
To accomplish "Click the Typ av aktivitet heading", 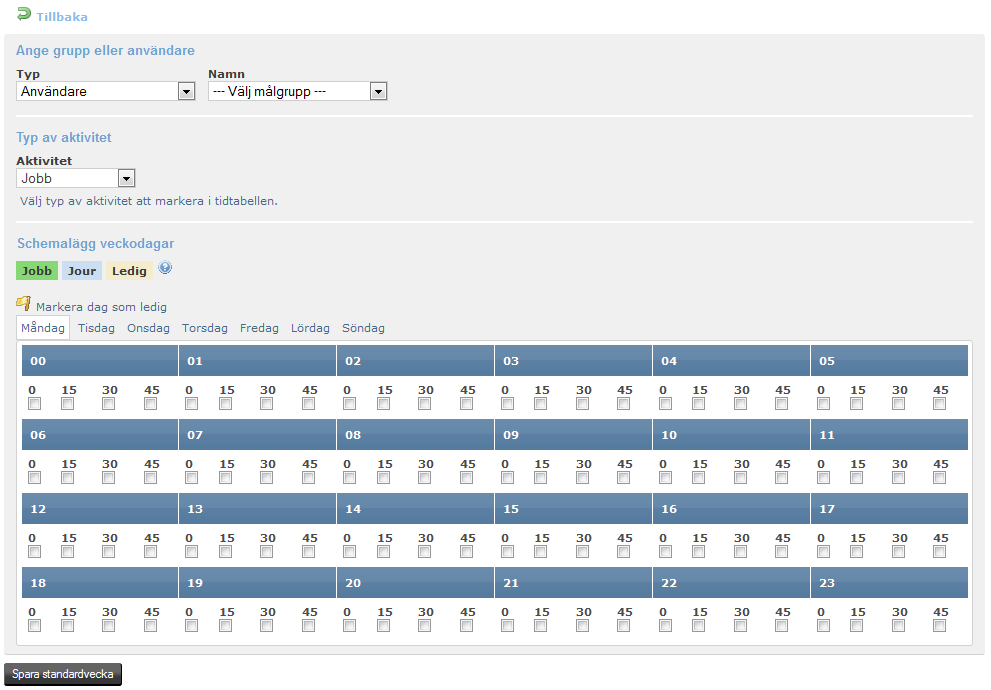I will click(64, 138).
